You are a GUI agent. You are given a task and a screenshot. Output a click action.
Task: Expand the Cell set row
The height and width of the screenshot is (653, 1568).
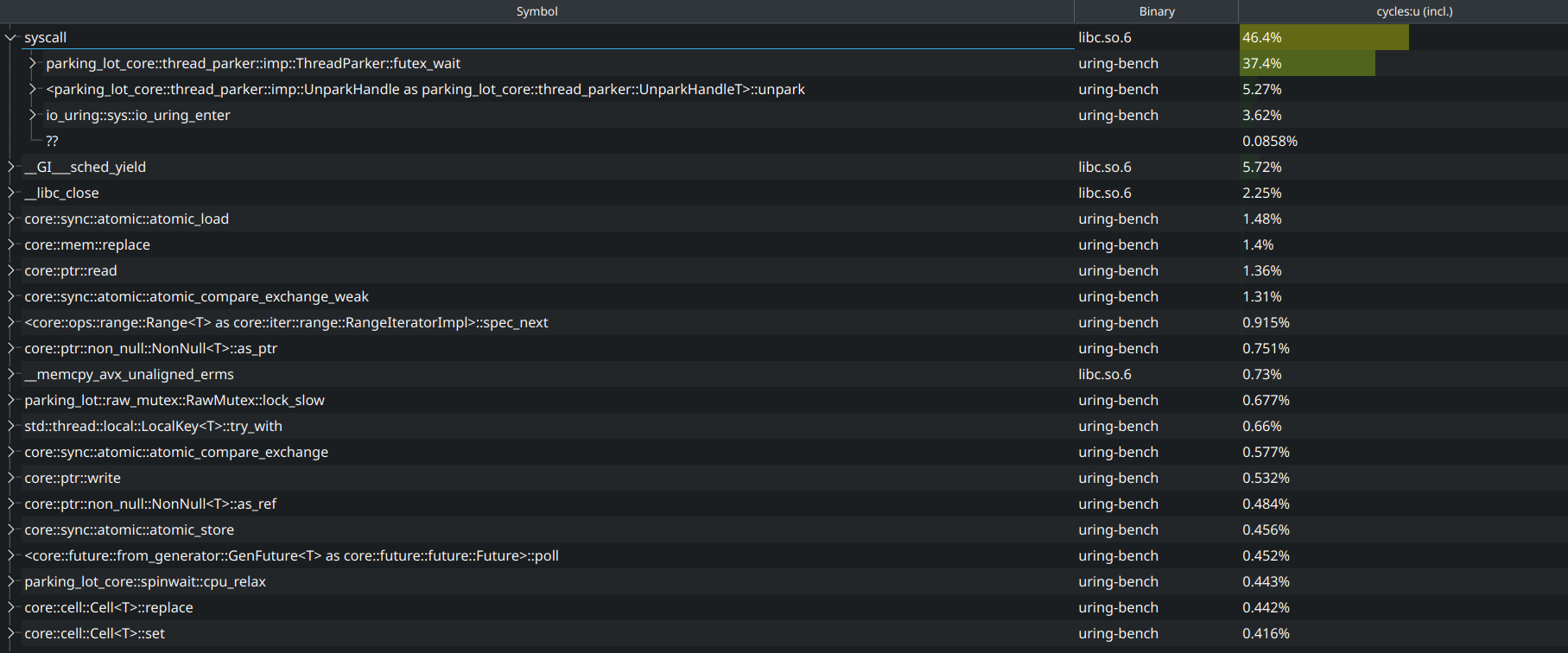coord(10,633)
